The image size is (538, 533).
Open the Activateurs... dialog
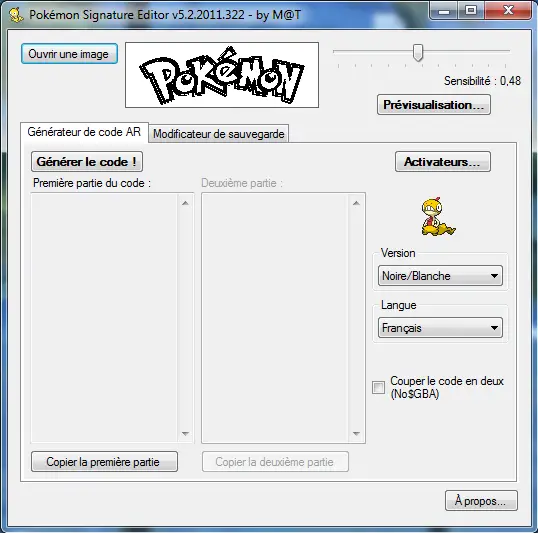(x=443, y=162)
